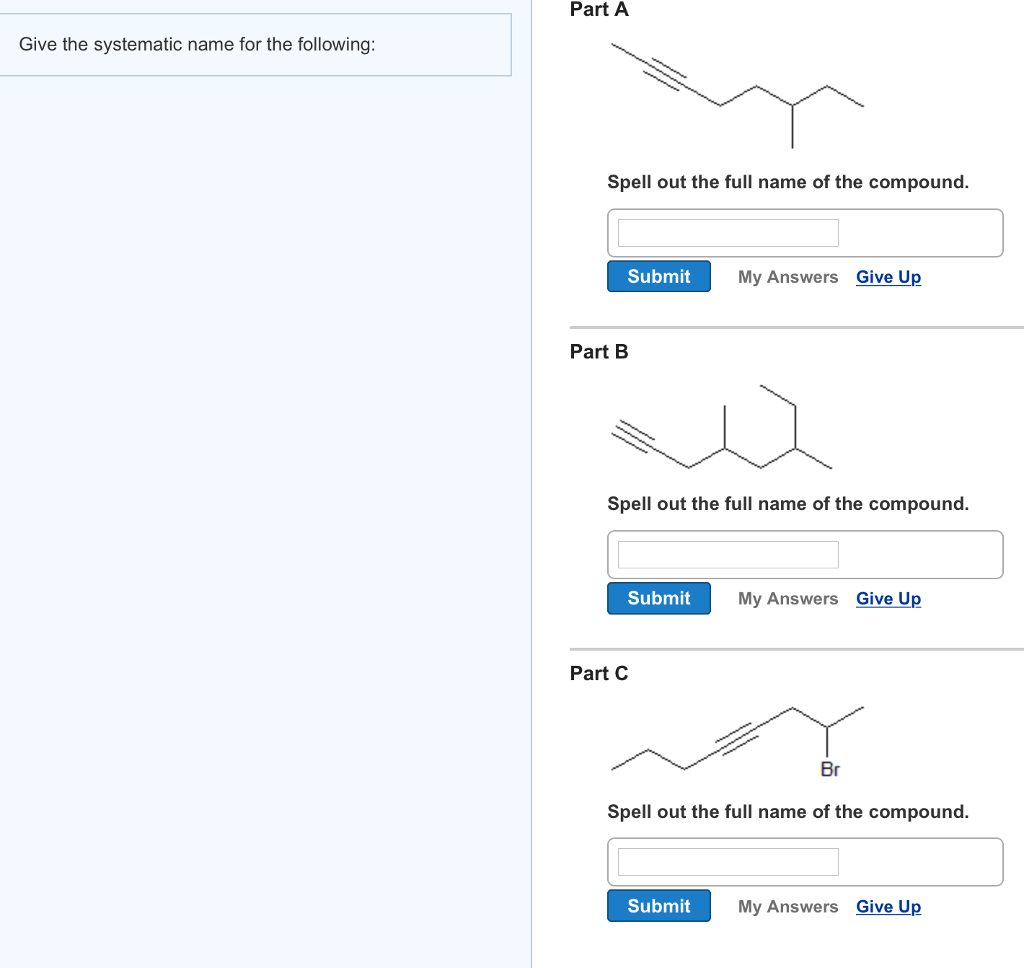Click Submit for Part A
The height and width of the screenshot is (968, 1024).
pyautogui.click(x=658, y=276)
